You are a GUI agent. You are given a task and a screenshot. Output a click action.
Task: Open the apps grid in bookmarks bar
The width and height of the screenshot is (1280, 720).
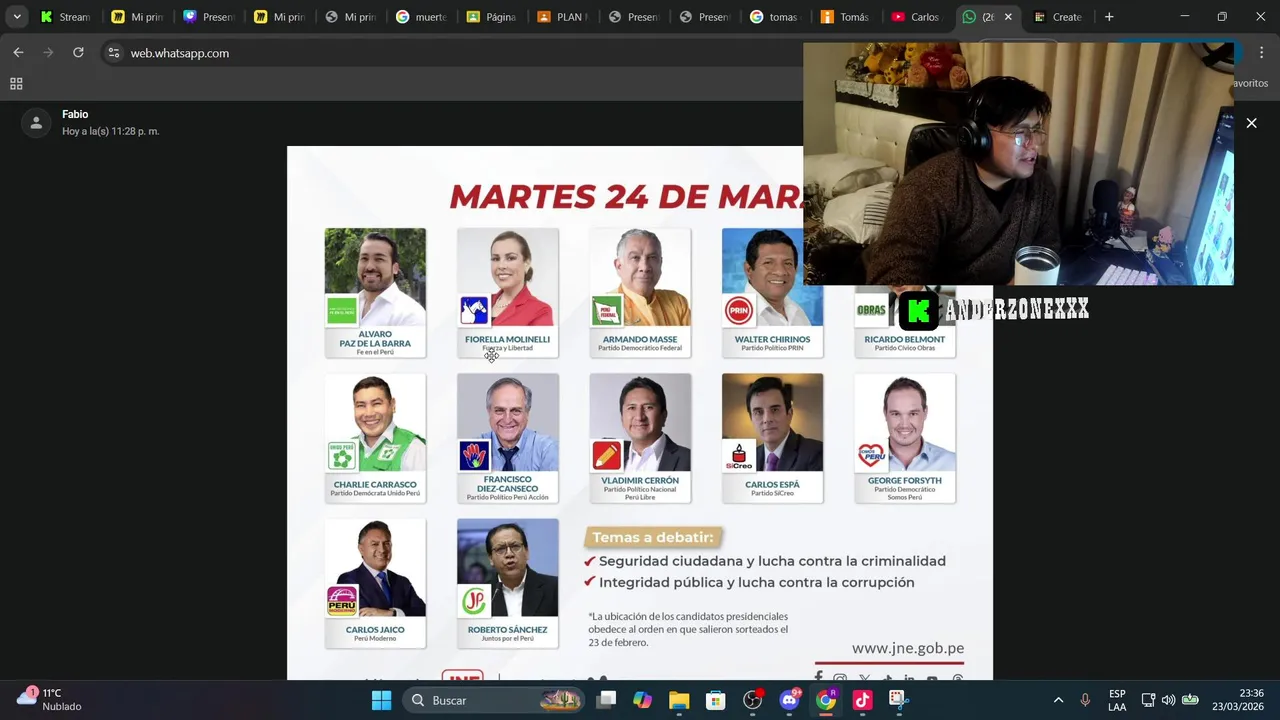(16, 84)
